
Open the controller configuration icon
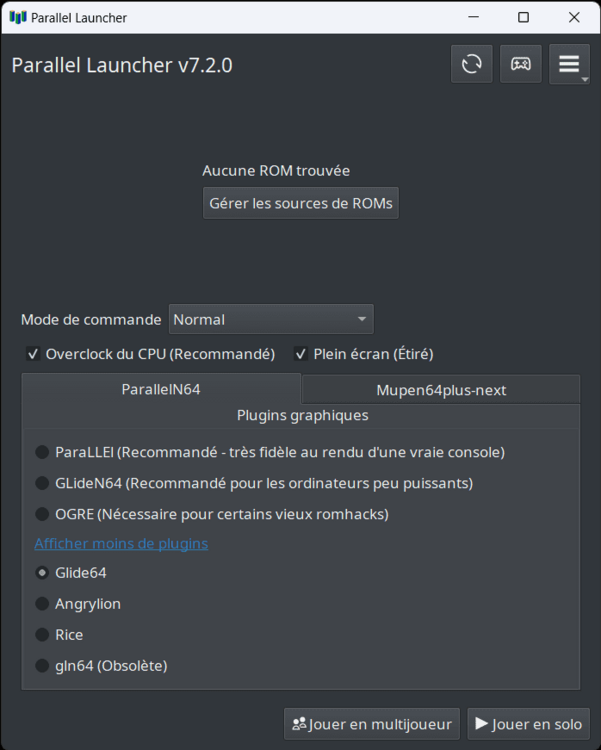[x=520, y=64]
